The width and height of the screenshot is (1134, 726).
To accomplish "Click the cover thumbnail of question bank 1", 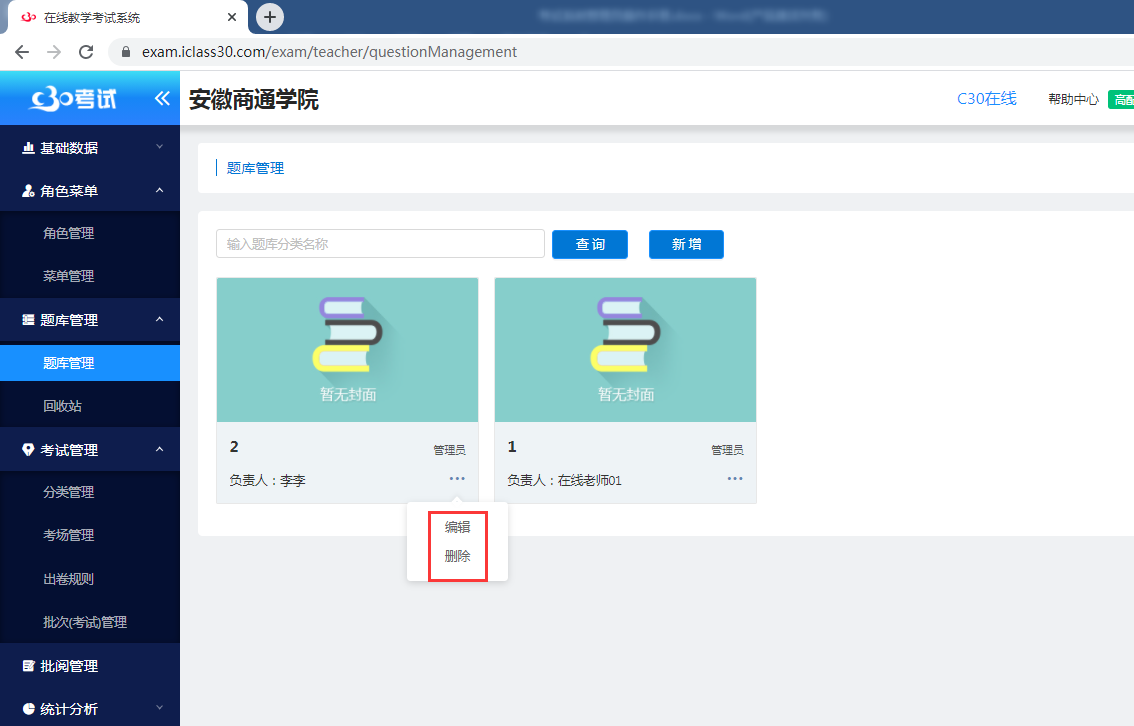I will [x=625, y=350].
